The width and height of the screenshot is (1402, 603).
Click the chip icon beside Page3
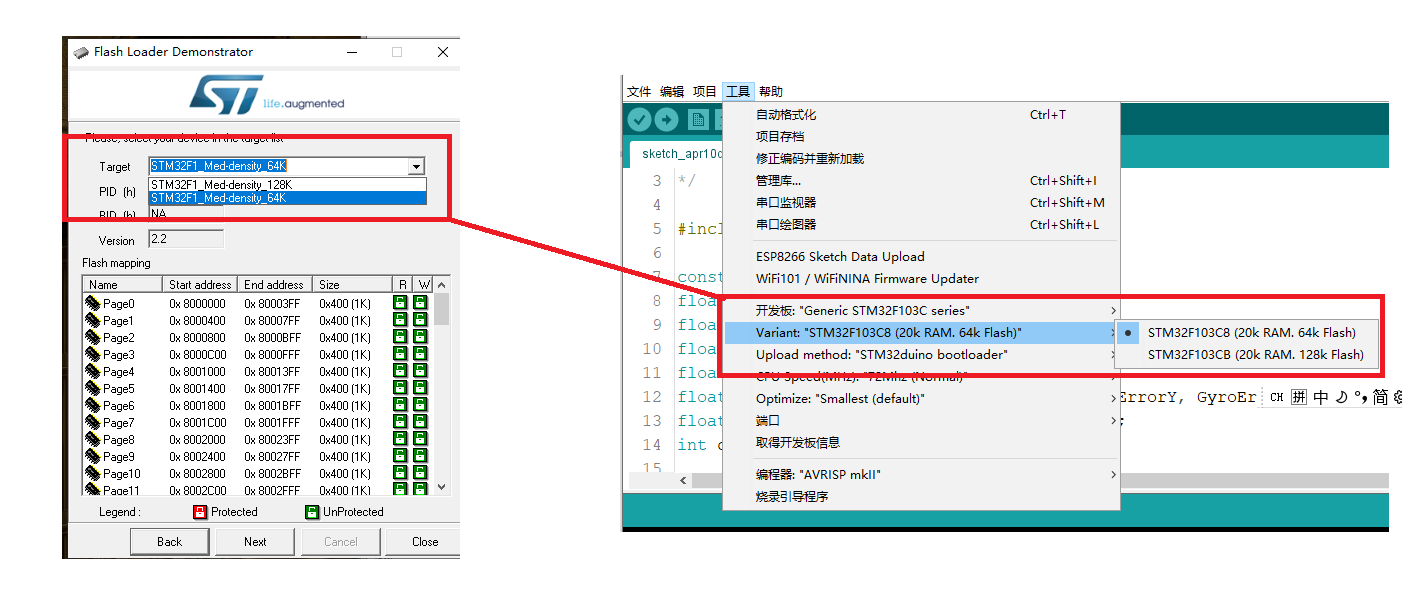93,354
